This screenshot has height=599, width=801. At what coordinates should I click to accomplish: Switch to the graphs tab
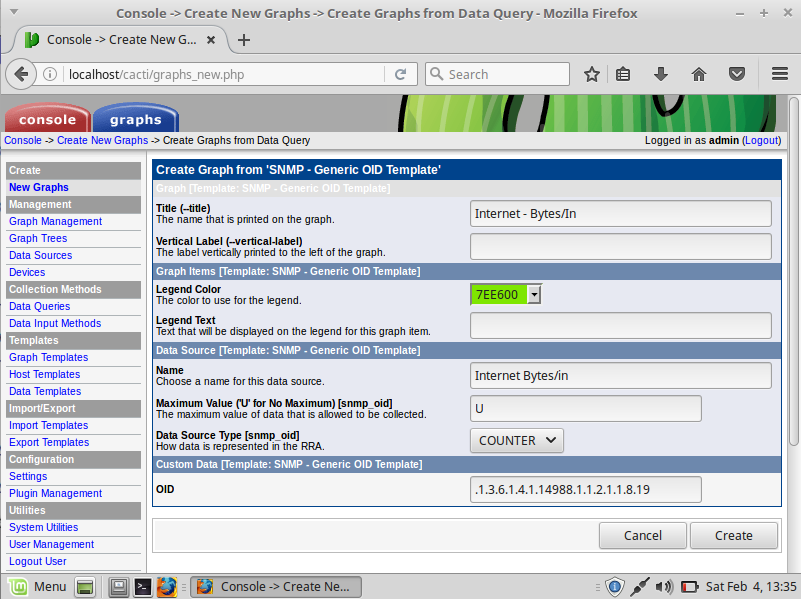click(x=135, y=119)
